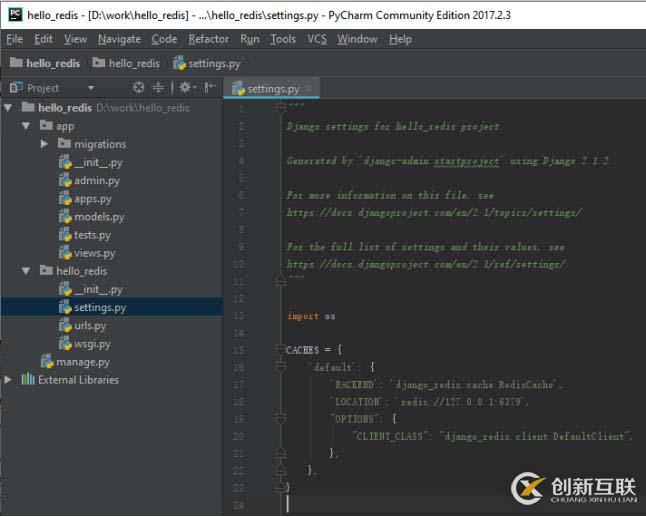Open the Help menu
The image size is (646, 517).
400,39
